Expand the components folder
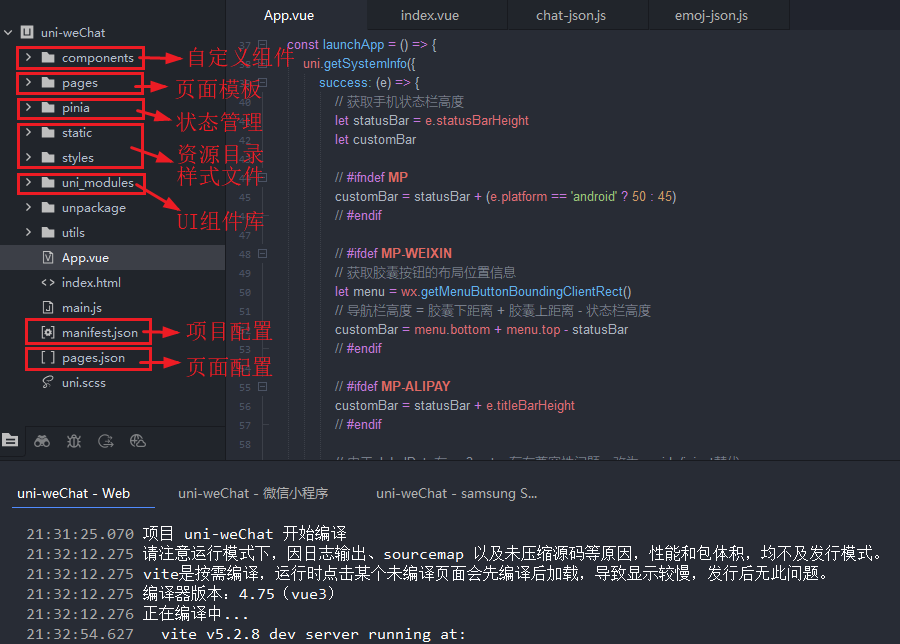Viewport: 900px width, 644px height. (27, 57)
